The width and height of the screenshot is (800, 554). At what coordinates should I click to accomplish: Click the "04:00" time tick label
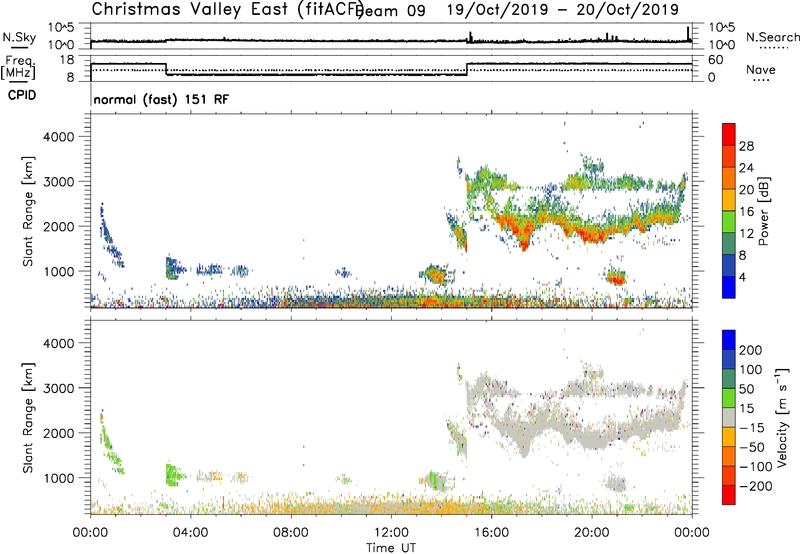click(190, 533)
